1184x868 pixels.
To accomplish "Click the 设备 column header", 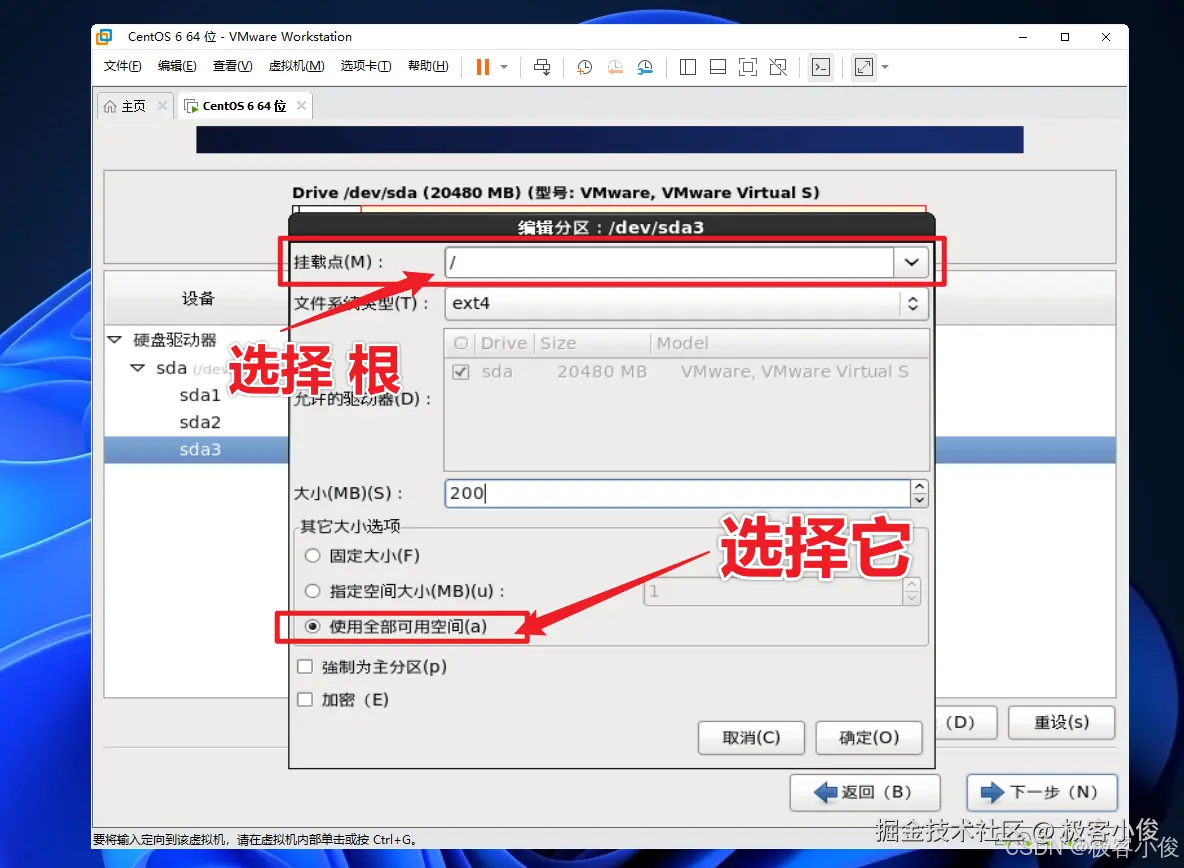I will tap(197, 298).
